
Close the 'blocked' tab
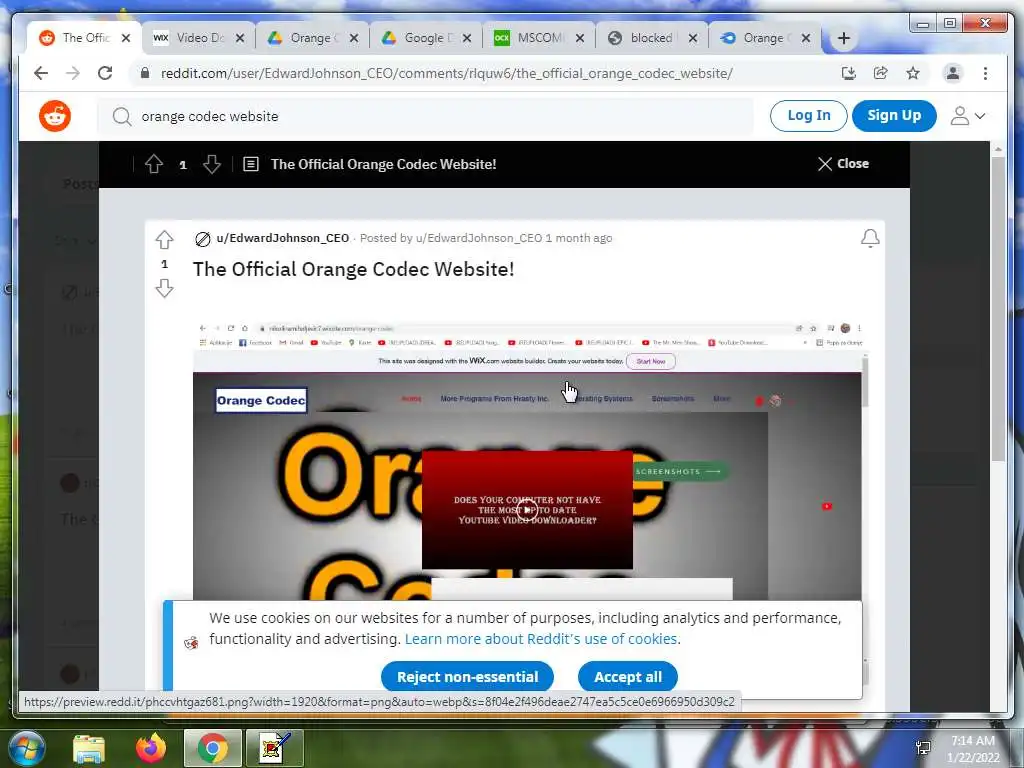693,38
